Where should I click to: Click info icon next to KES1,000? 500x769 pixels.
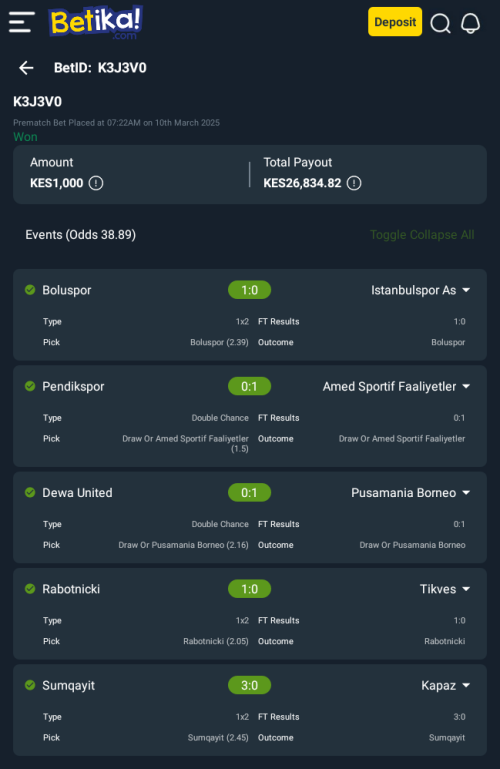point(96,183)
